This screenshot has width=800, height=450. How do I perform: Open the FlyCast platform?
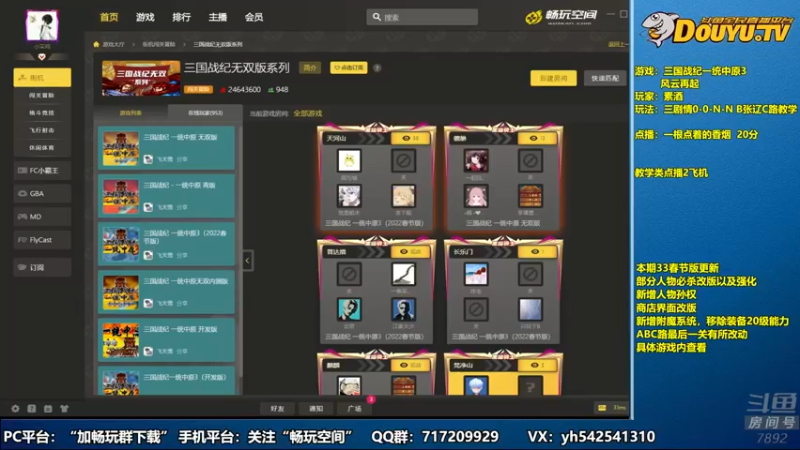(42, 240)
